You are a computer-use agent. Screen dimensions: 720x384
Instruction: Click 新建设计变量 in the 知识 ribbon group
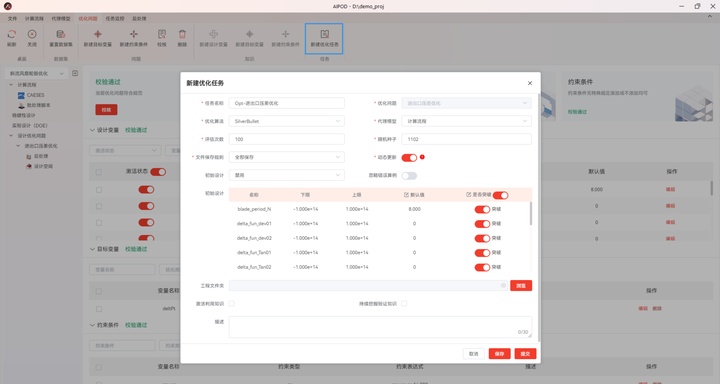coord(214,38)
